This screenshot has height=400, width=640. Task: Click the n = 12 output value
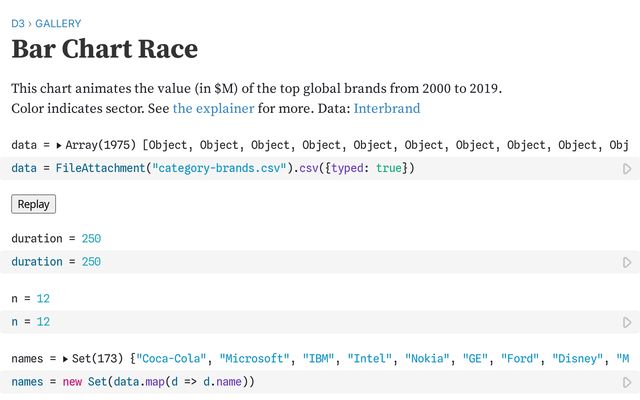click(43, 298)
